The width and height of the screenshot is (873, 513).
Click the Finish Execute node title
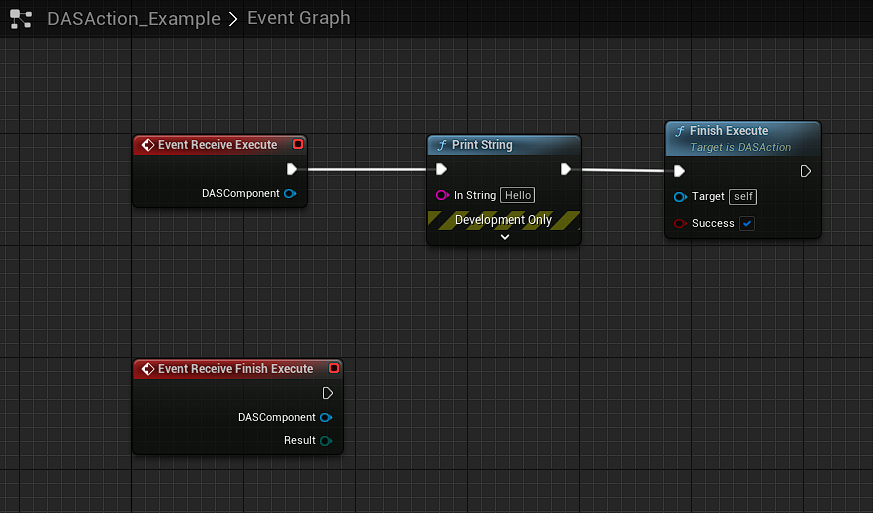729,131
